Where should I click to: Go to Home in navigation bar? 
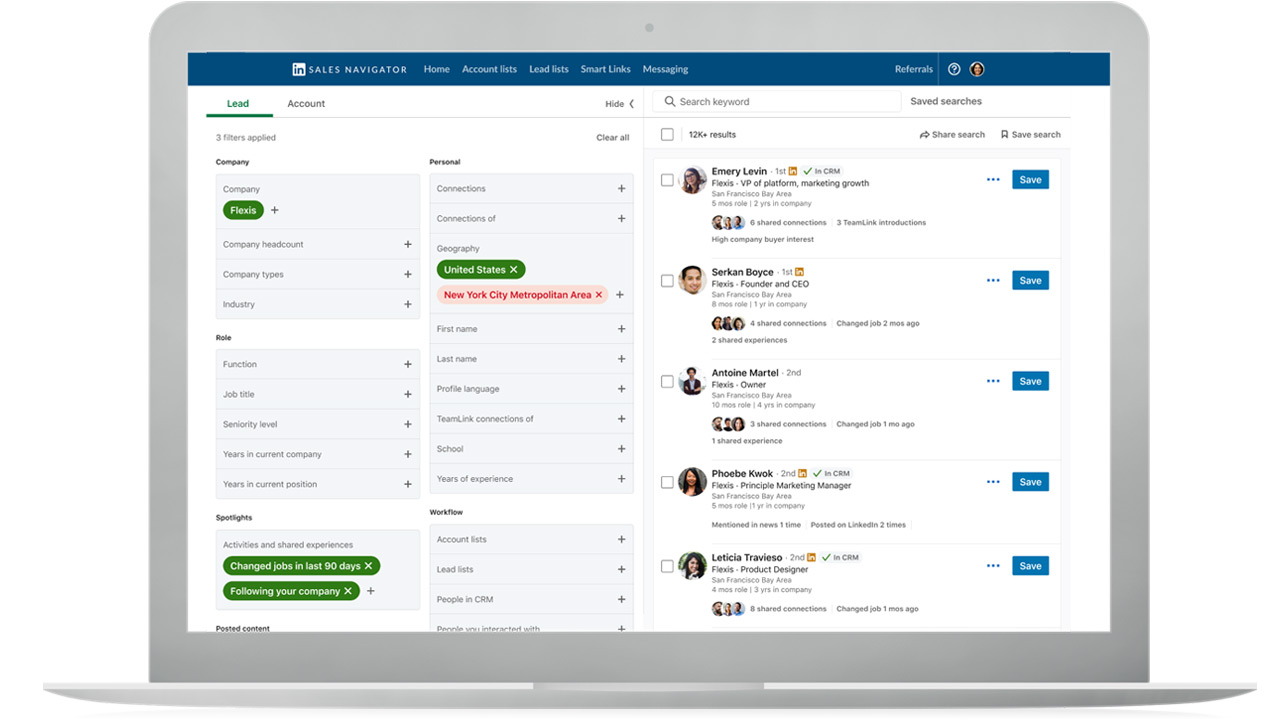pyautogui.click(x=436, y=69)
